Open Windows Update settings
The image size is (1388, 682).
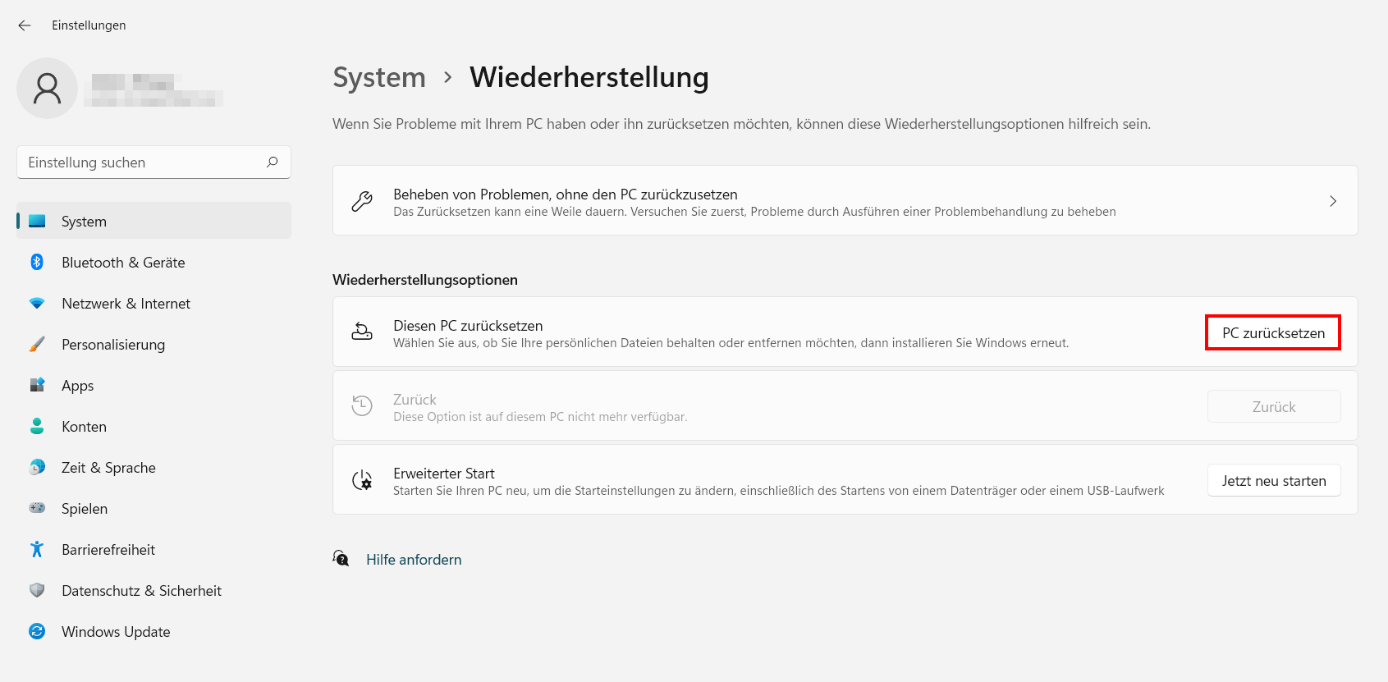point(154,631)
